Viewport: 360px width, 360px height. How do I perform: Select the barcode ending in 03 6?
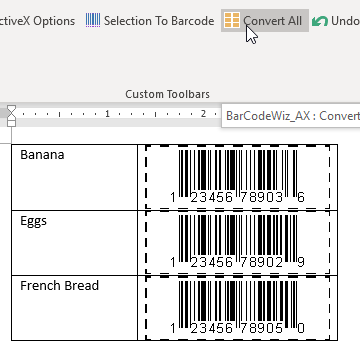click(x=238, y=177)
